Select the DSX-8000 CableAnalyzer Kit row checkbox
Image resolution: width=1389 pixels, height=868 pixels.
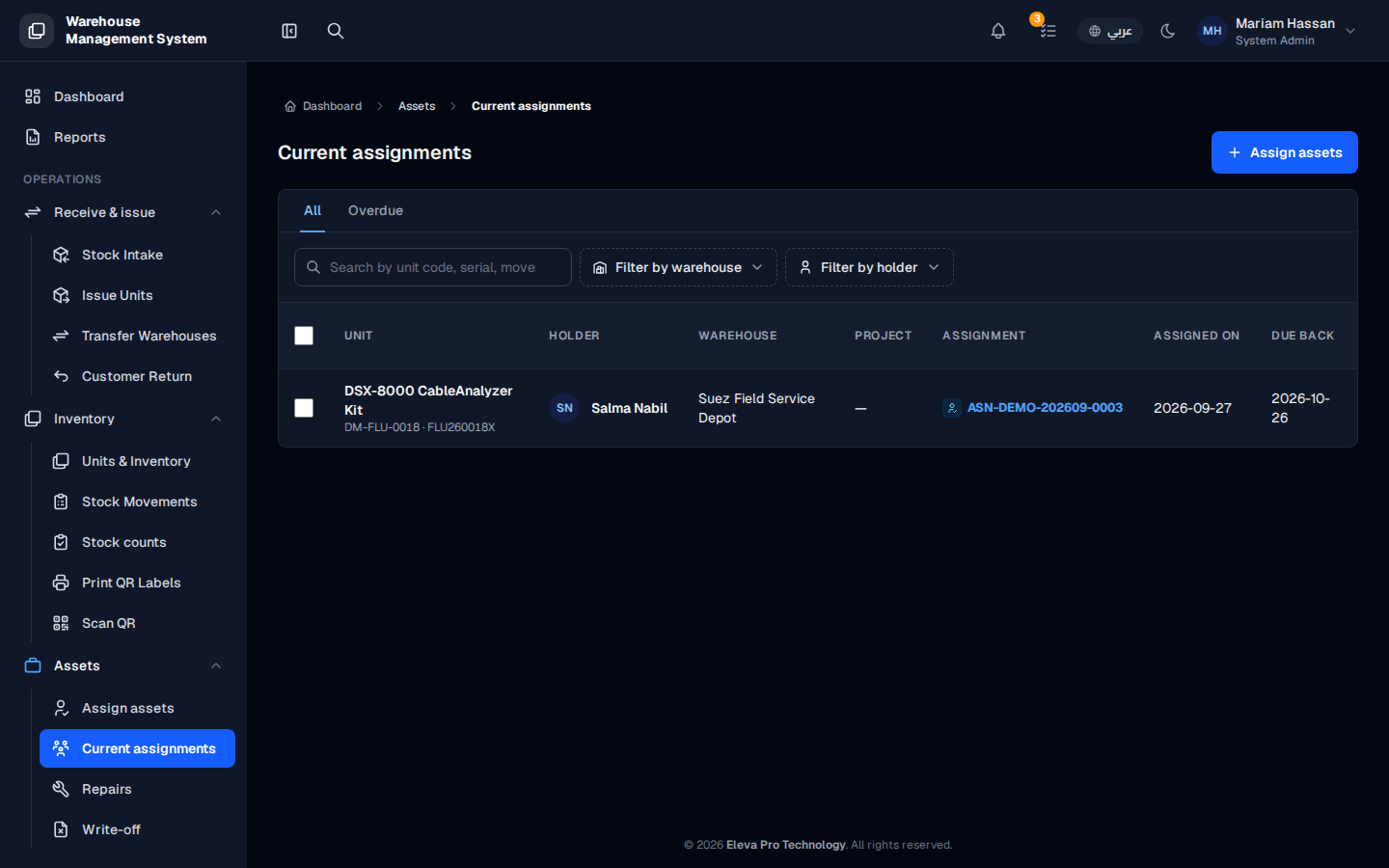(304, 408)
